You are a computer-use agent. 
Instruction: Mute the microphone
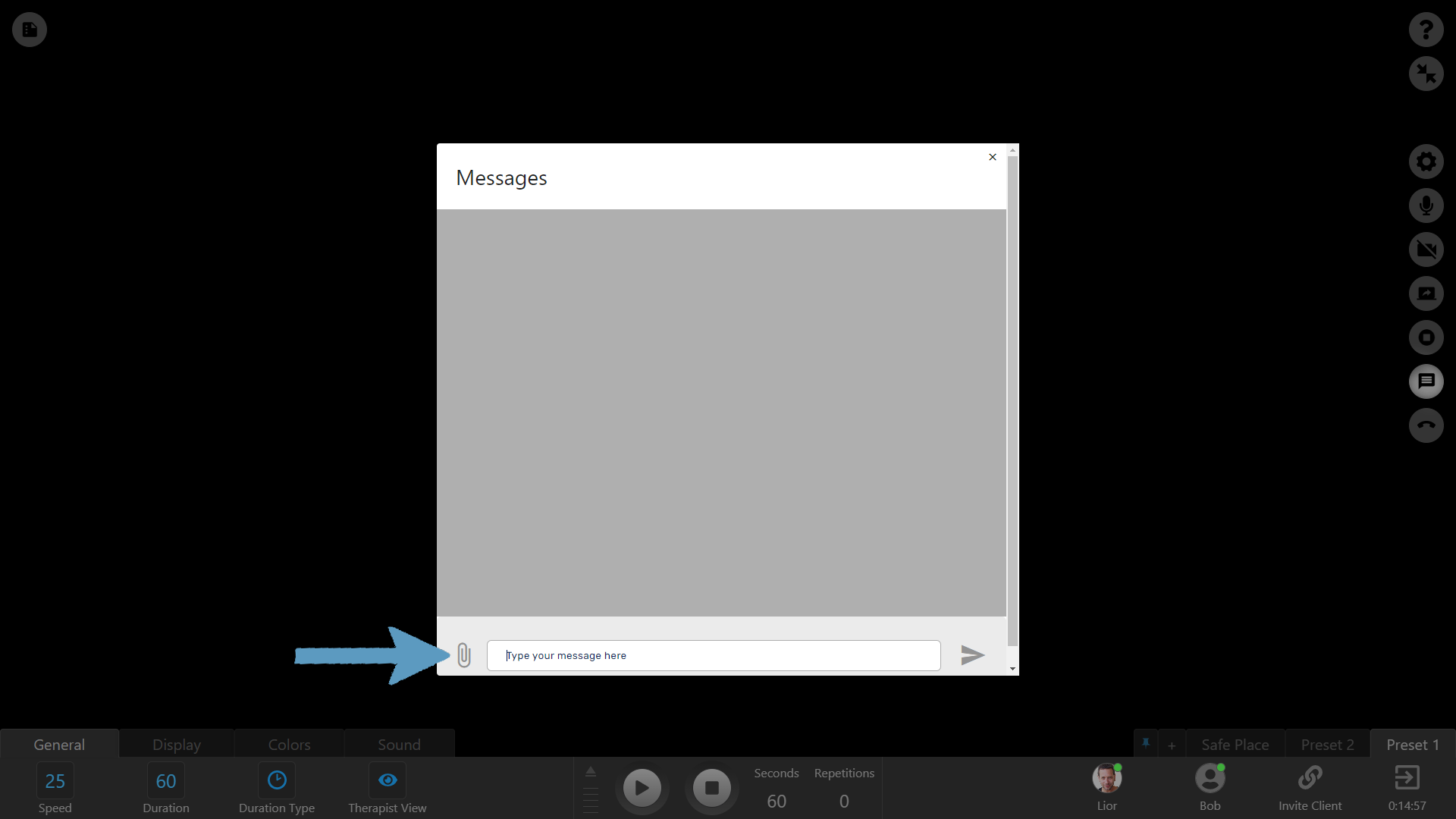point(1426,206)
